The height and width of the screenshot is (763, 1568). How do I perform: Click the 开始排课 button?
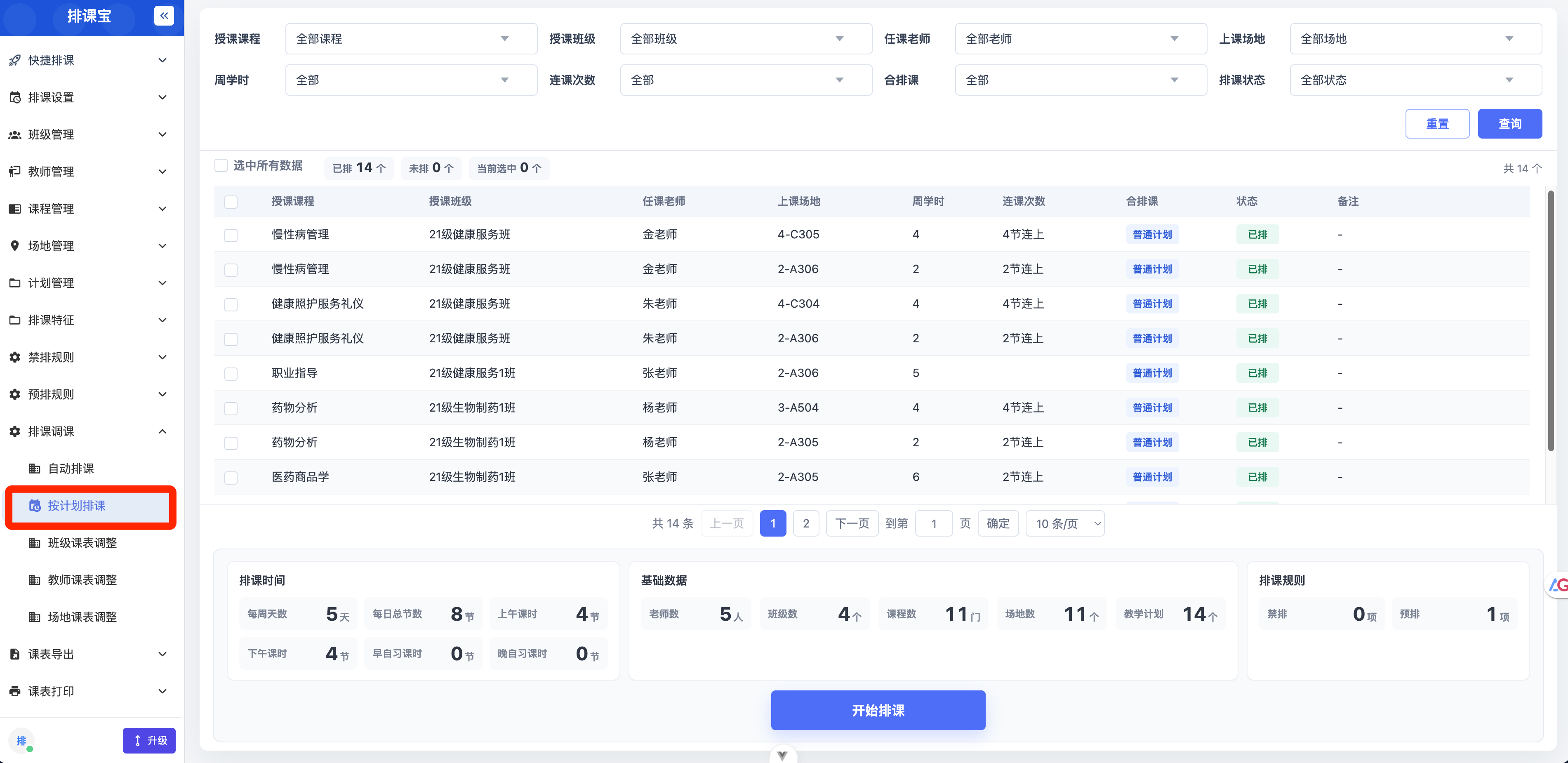tap(878, 711)
